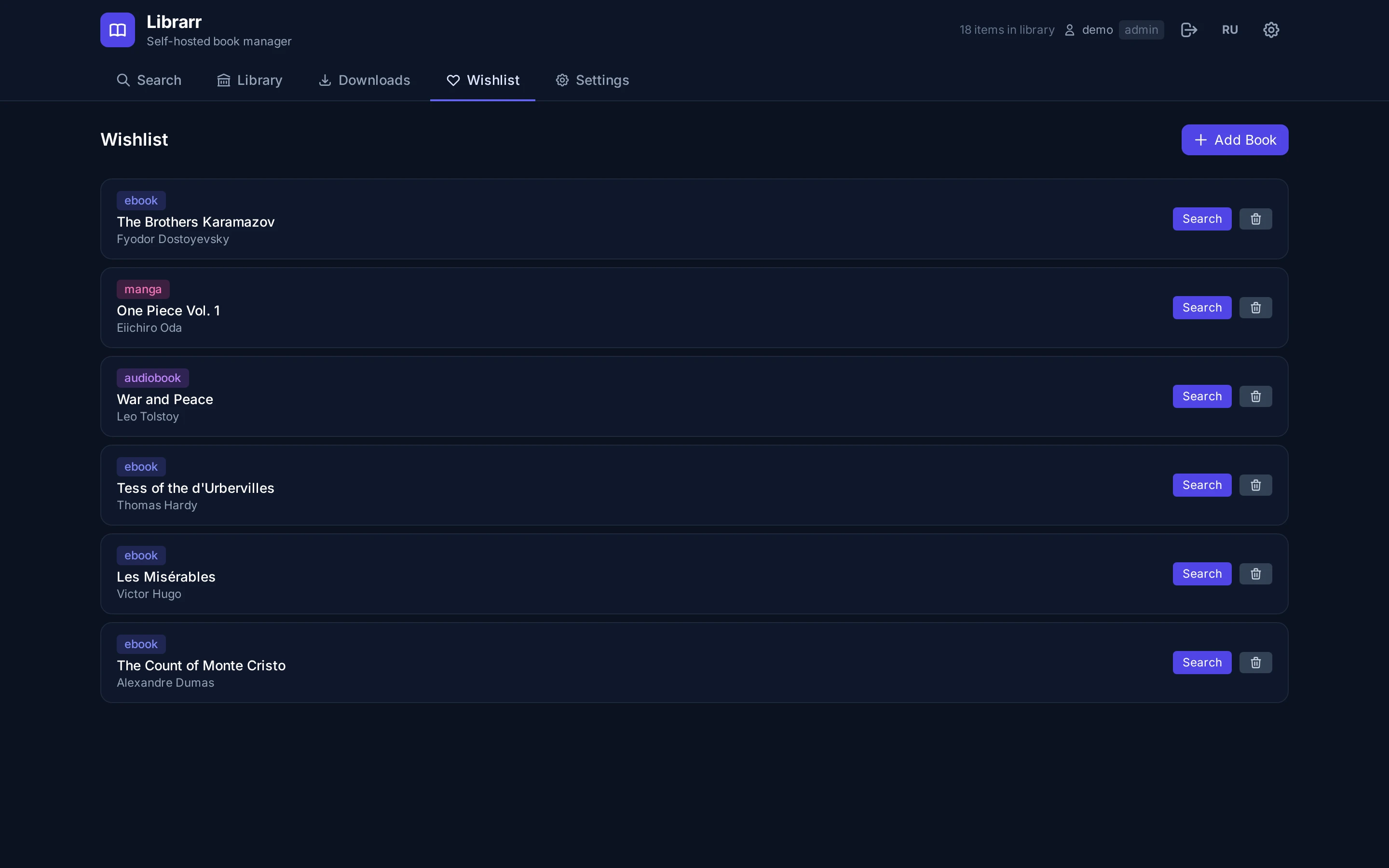The image size is (1389, 868).
Task: Delete One Piece Vol. 1 trash icon
Action: [x=1255, y=308]
